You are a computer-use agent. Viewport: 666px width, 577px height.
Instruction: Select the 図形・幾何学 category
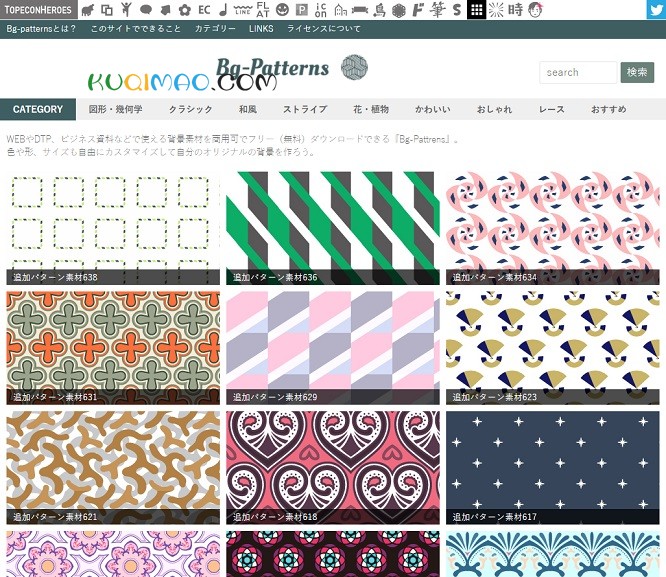coord(116,109)
